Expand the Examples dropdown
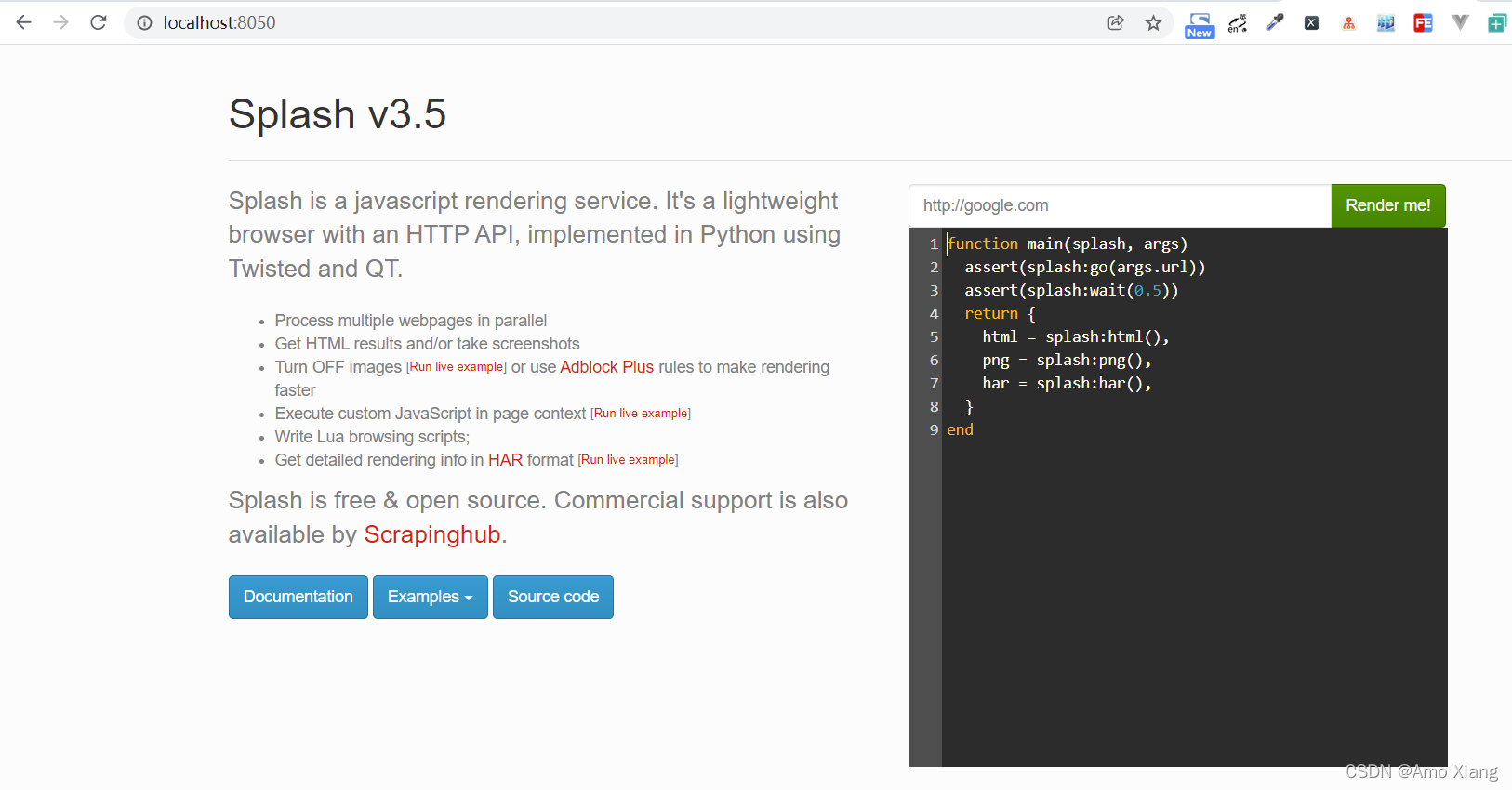 pyautogui.click(x=431, y=597)
